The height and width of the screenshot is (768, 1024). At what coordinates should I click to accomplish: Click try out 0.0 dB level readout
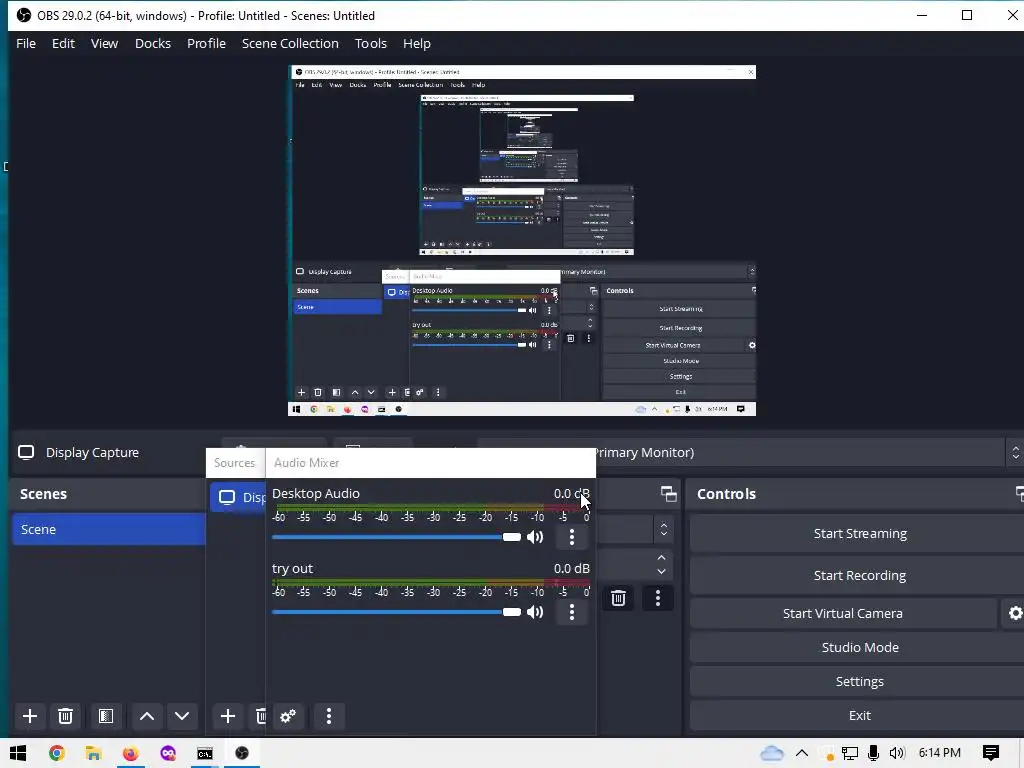click(x=571, y=569)
